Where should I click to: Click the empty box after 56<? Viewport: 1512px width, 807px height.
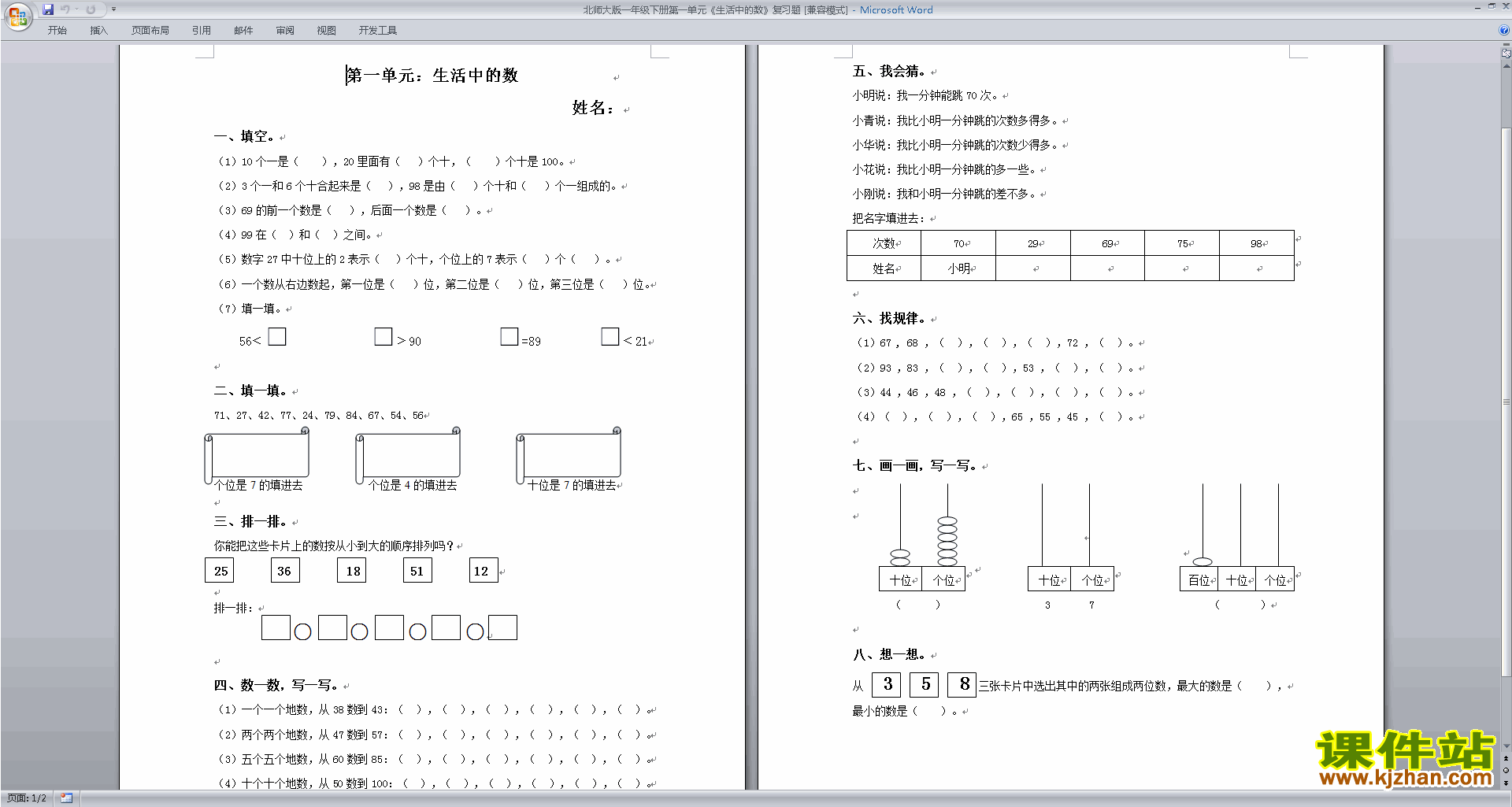pos(277,336)
